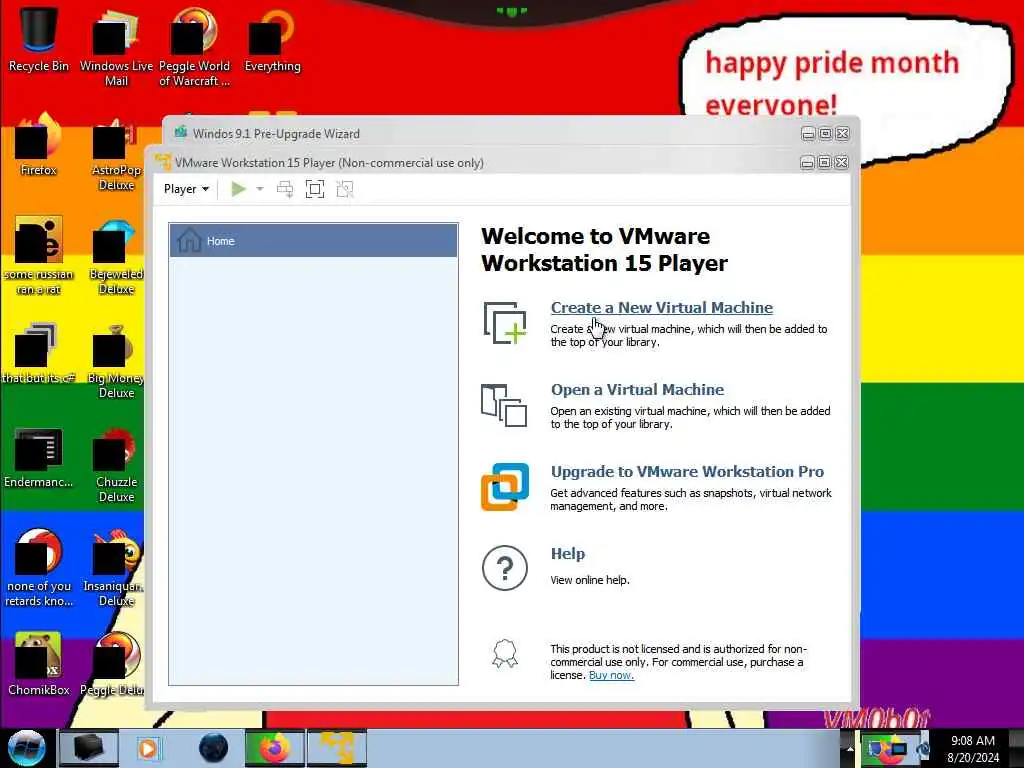This screenshot has width=1024, height=768.
Task: Select the Endermanc... desktop icon
Action: point(39,457)
